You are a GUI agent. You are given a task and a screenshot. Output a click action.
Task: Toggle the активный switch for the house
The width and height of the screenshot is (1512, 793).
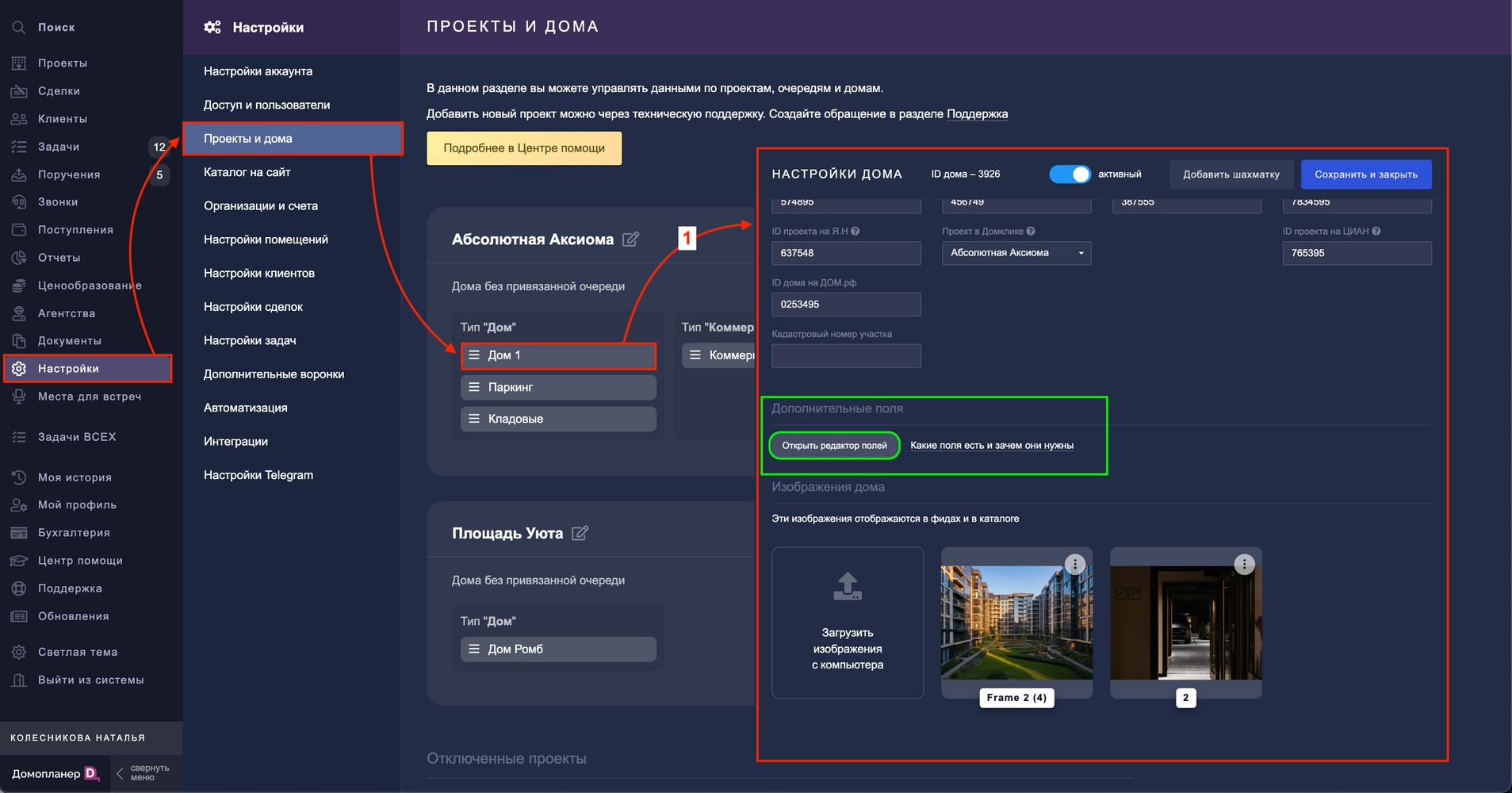pos(1070,174)
